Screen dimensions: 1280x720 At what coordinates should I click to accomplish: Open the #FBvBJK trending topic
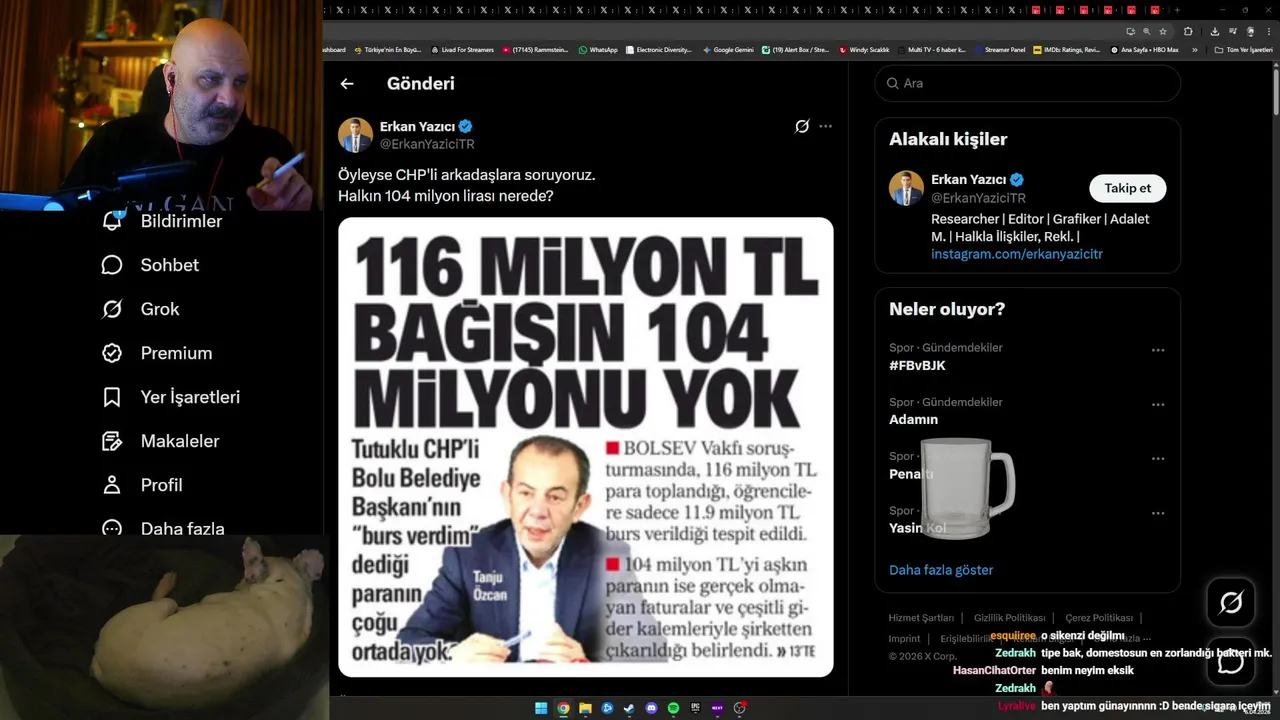917,366
